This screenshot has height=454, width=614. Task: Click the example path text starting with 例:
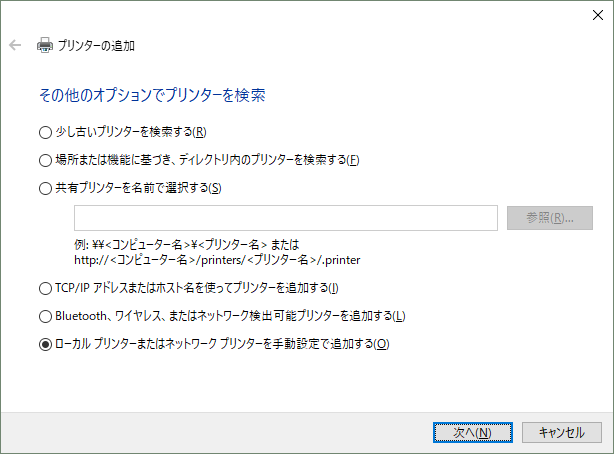(x=195, y=244)
